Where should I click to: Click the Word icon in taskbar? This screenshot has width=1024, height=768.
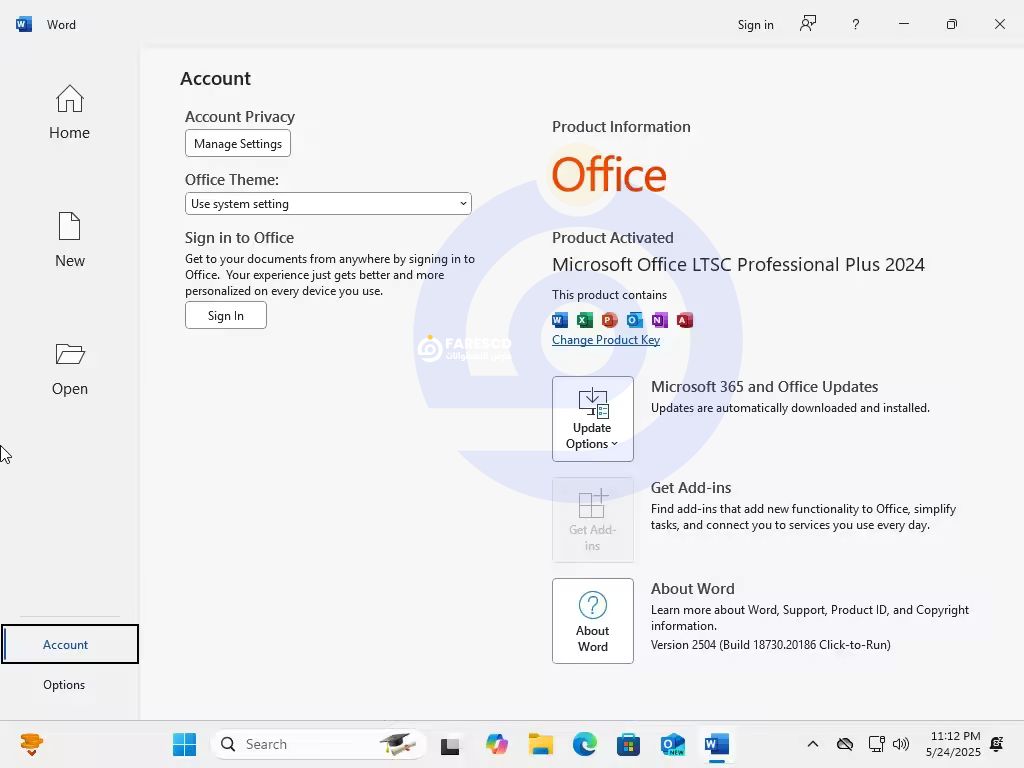tap(716, 744)
